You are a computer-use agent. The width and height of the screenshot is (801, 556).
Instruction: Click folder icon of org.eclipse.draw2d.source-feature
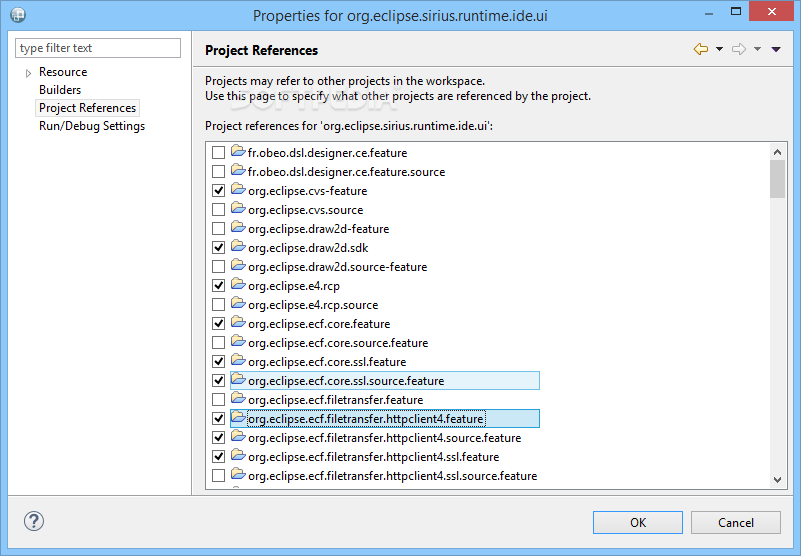238,265
